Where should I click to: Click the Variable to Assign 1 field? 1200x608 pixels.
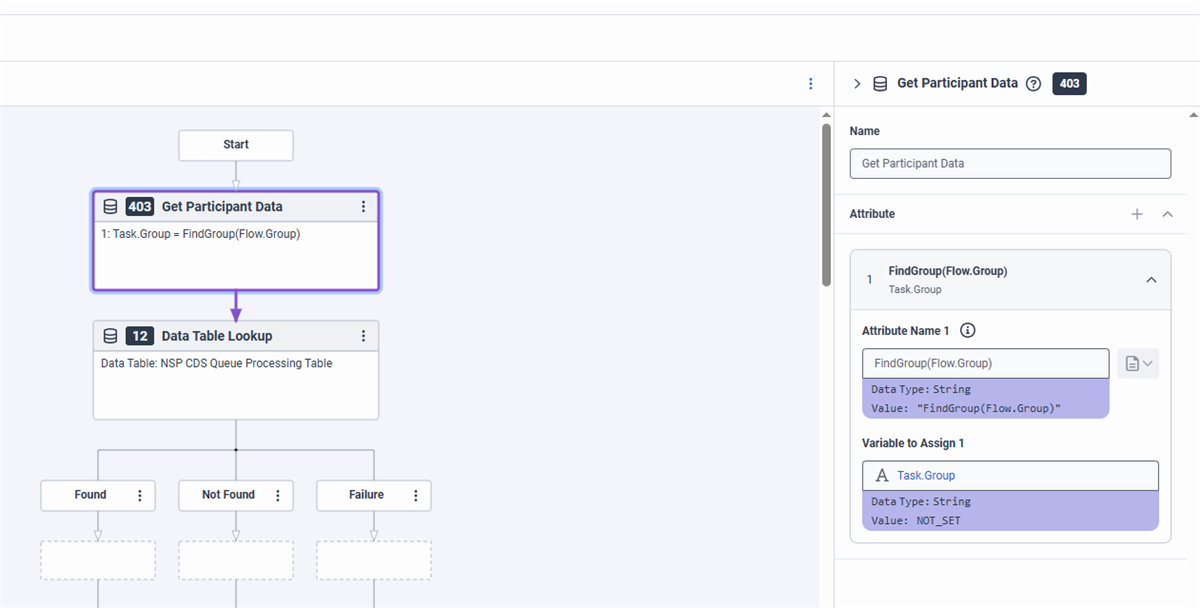1010,476
